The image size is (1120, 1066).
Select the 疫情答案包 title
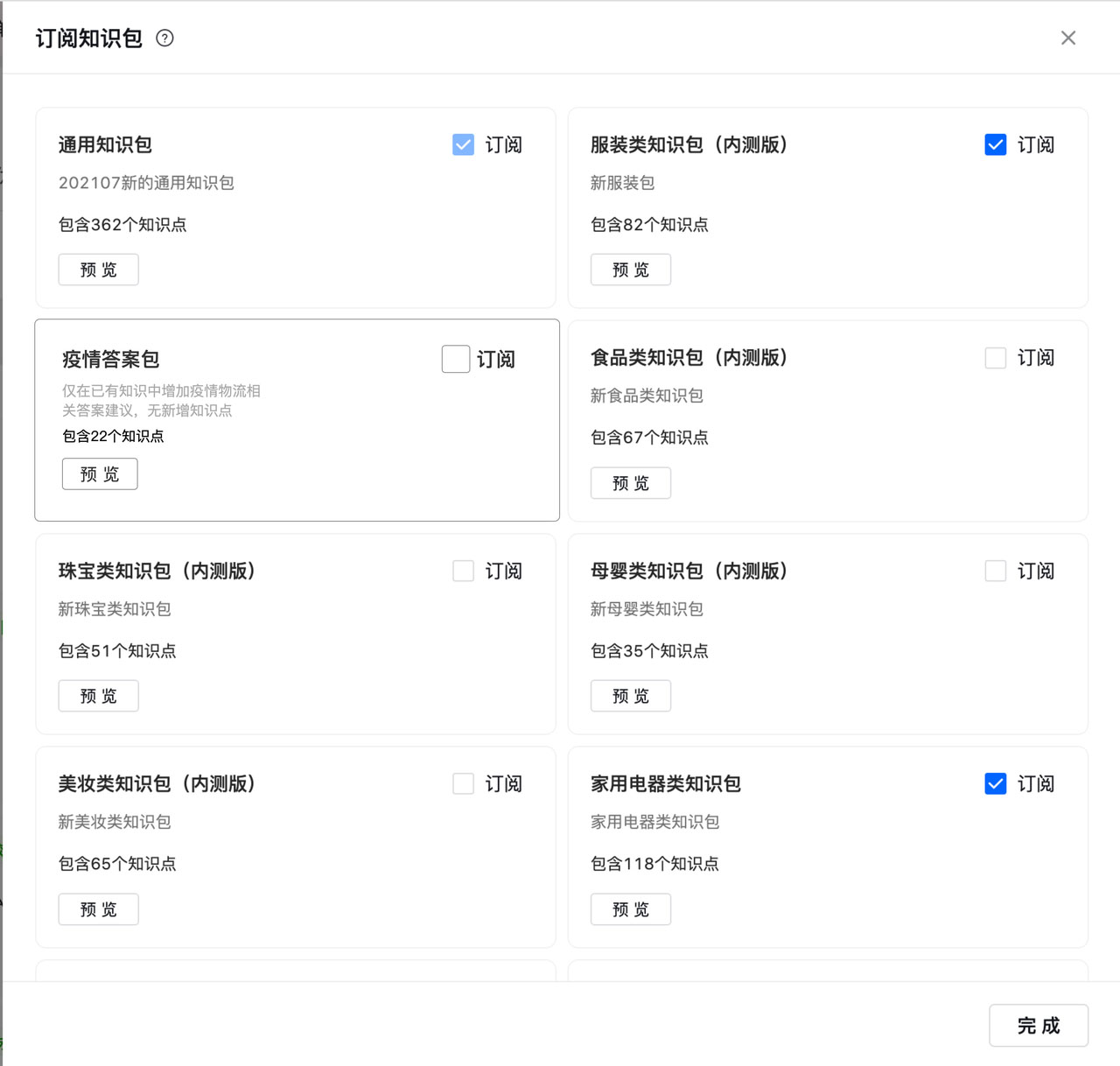pyautogui.click(x=110, y=359)
